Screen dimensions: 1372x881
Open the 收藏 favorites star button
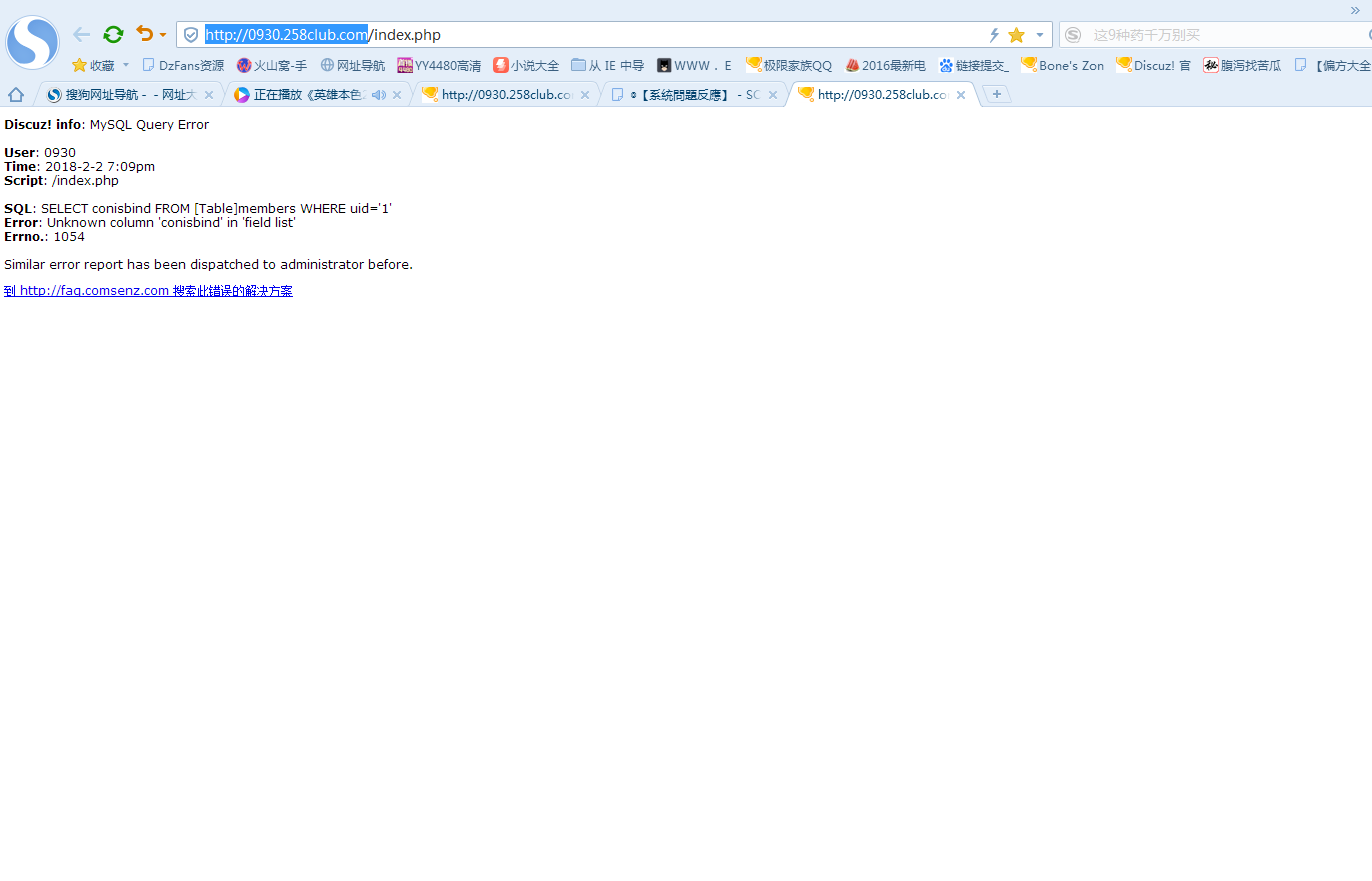point(93,65)
